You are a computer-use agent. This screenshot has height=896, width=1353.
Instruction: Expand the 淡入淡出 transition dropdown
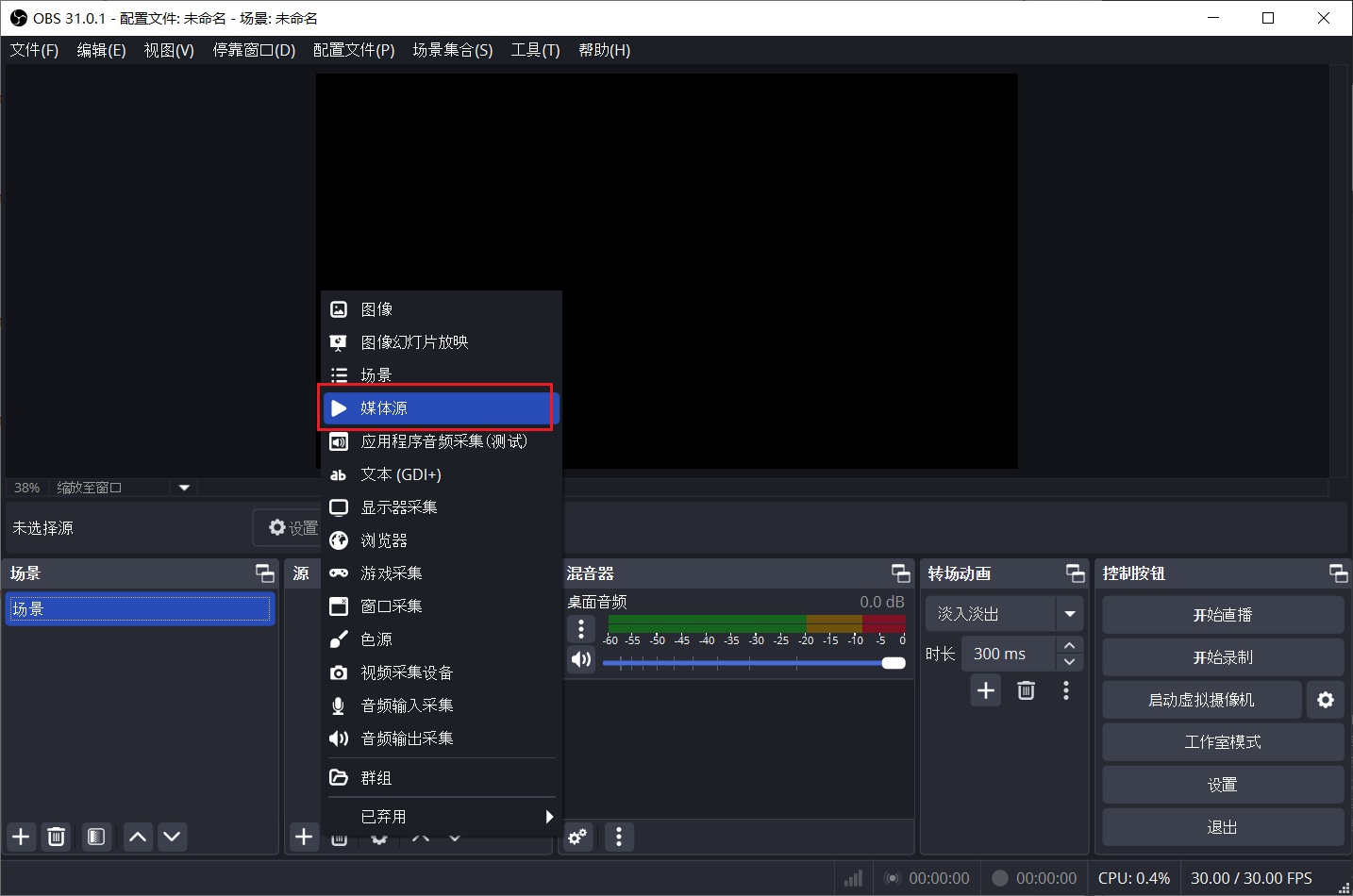pos(1069,614)
